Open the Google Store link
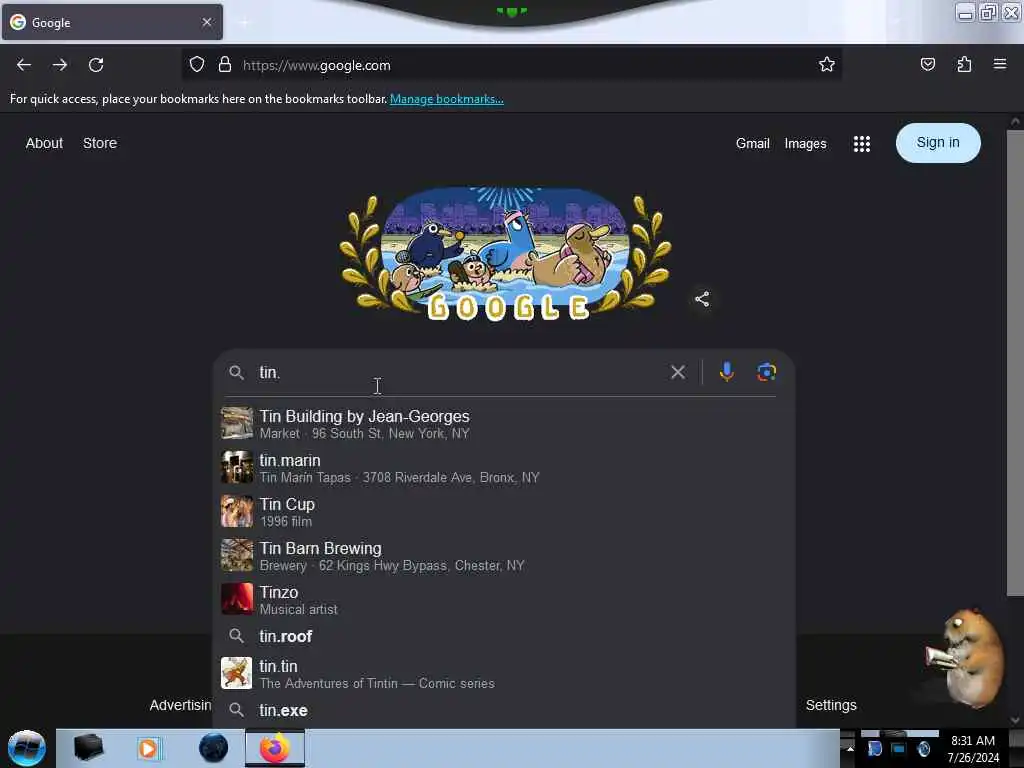 click(x=100, y=143)
